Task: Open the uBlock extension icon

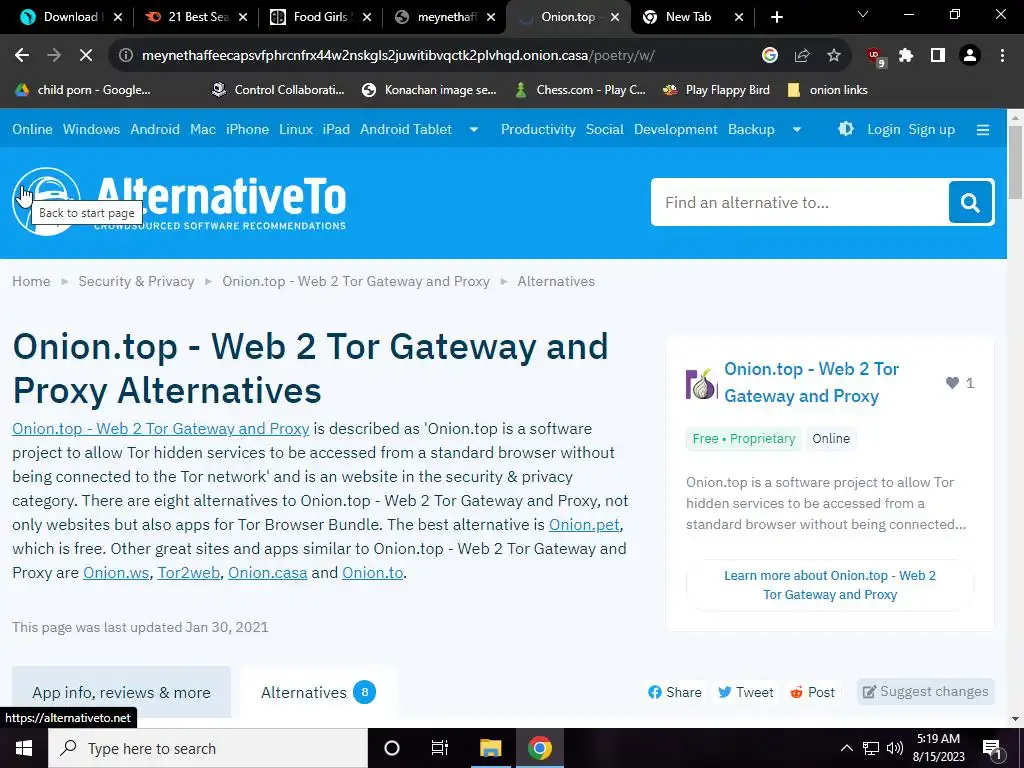Action: pyautogui.click(x=875, y=57)
